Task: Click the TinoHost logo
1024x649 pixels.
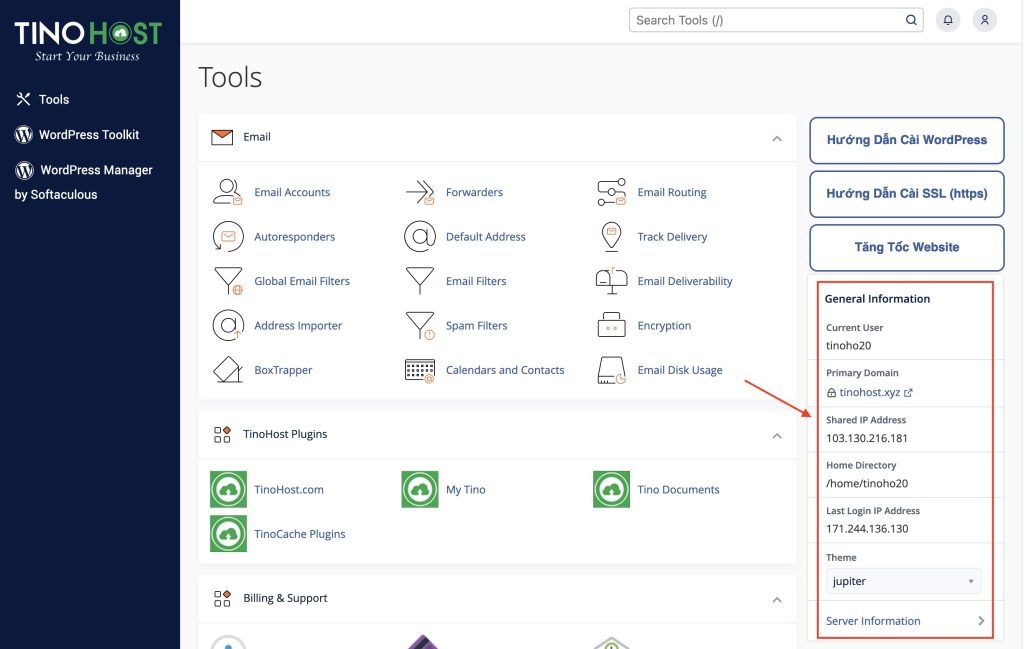Action: point(88,40)
